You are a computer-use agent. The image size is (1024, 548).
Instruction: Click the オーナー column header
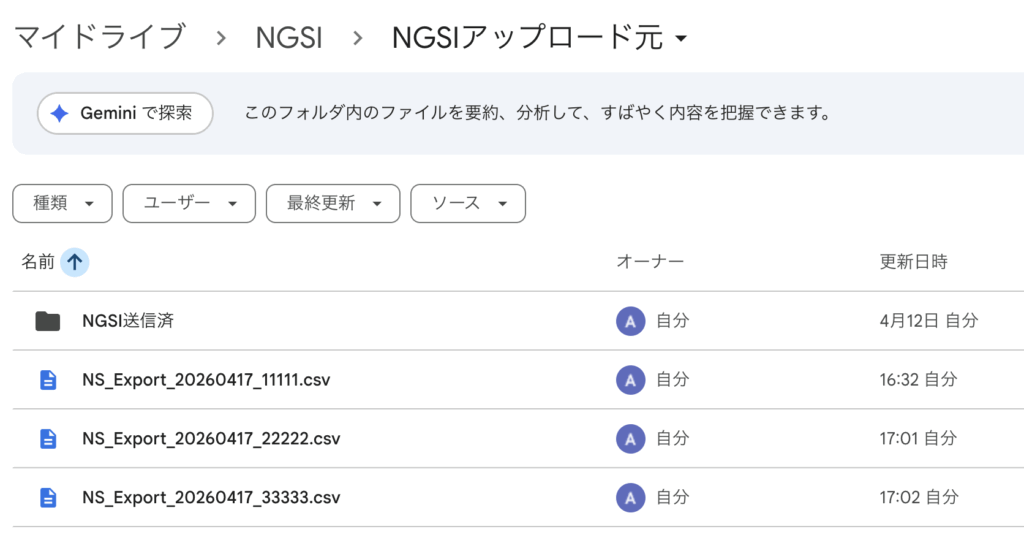(x=650, y=262)
